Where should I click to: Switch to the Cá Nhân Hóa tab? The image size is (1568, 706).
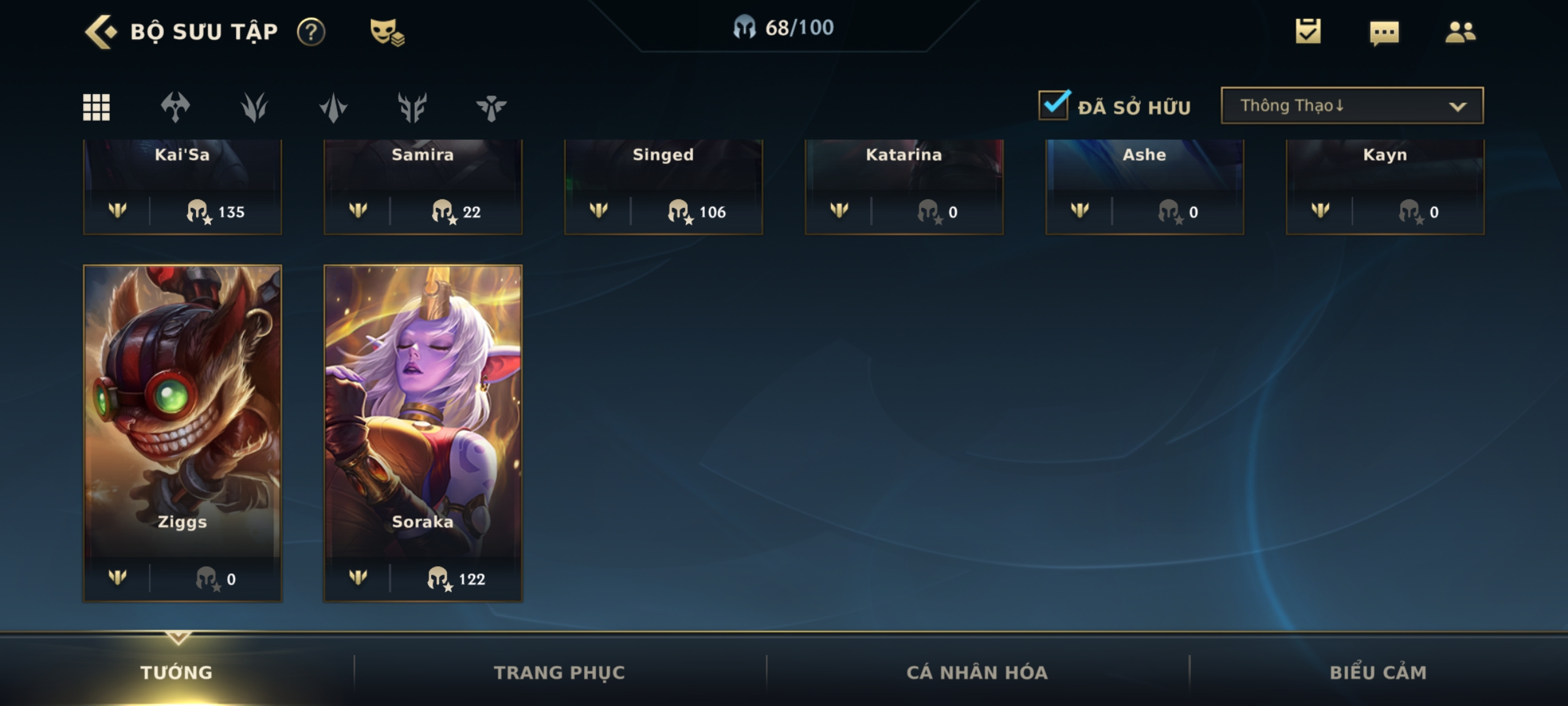click(977, 672)
